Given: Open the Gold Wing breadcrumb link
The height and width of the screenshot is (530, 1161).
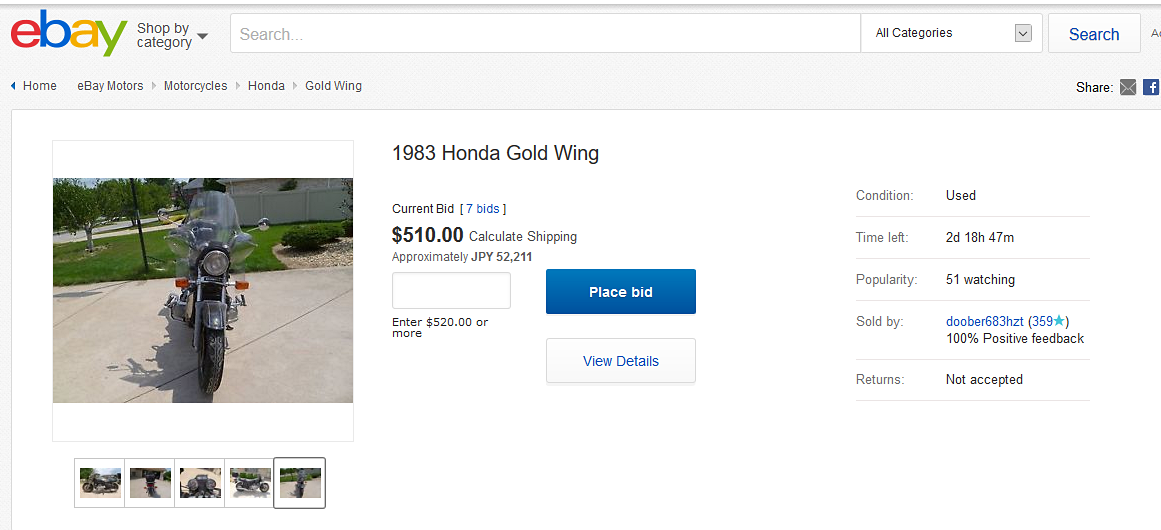Looking at the screenshot, I should (x=333, y=86).
